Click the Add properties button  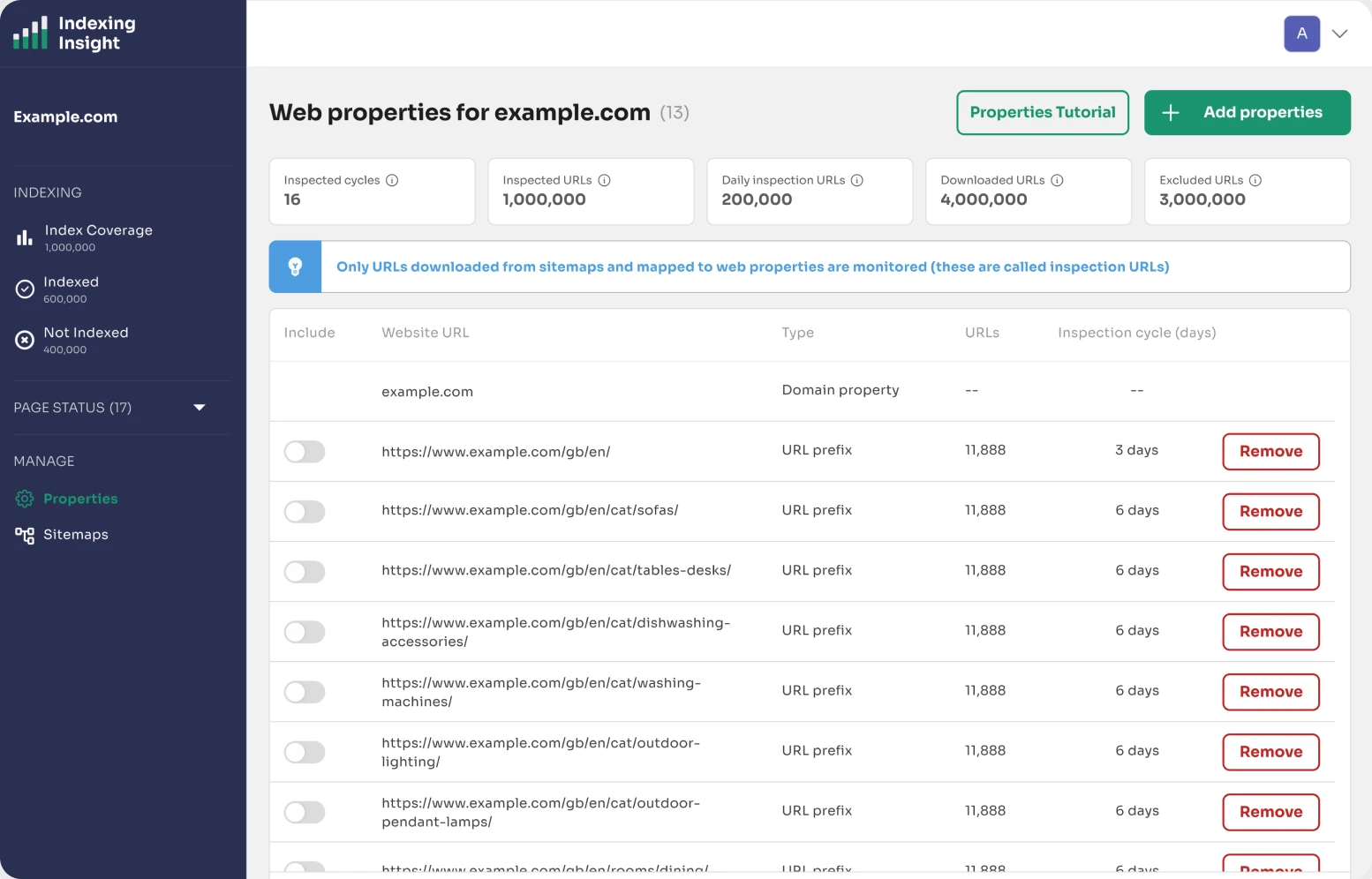tap(1247, 112)
